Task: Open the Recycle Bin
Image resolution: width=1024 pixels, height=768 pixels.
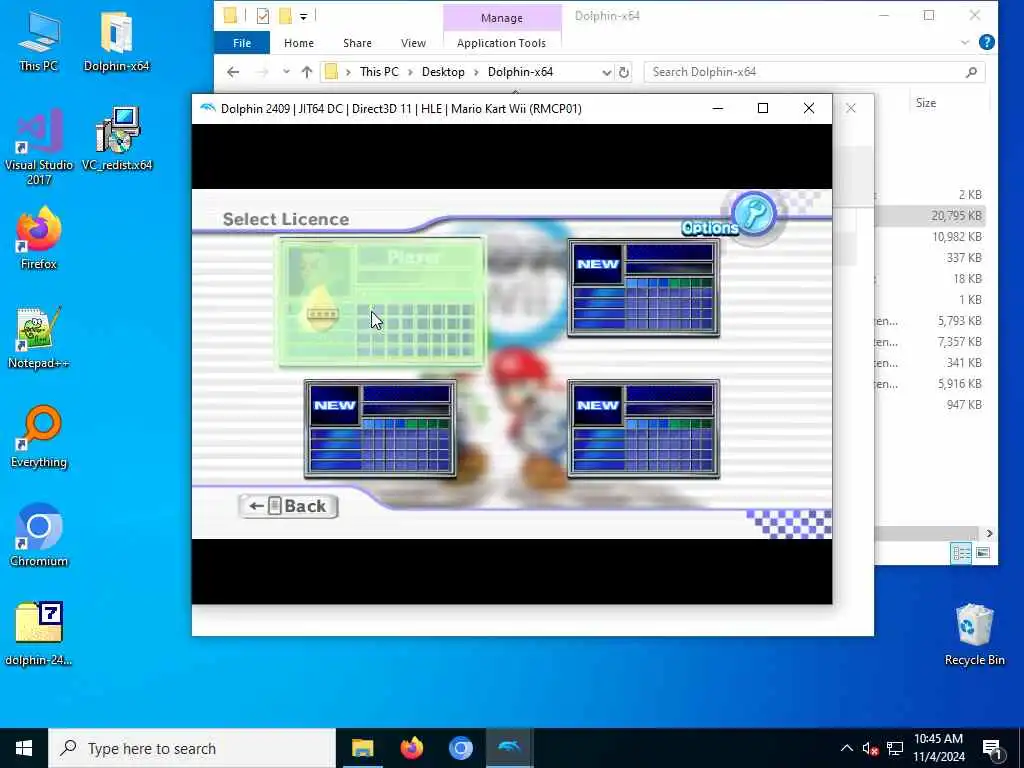Action: point(974,633)
